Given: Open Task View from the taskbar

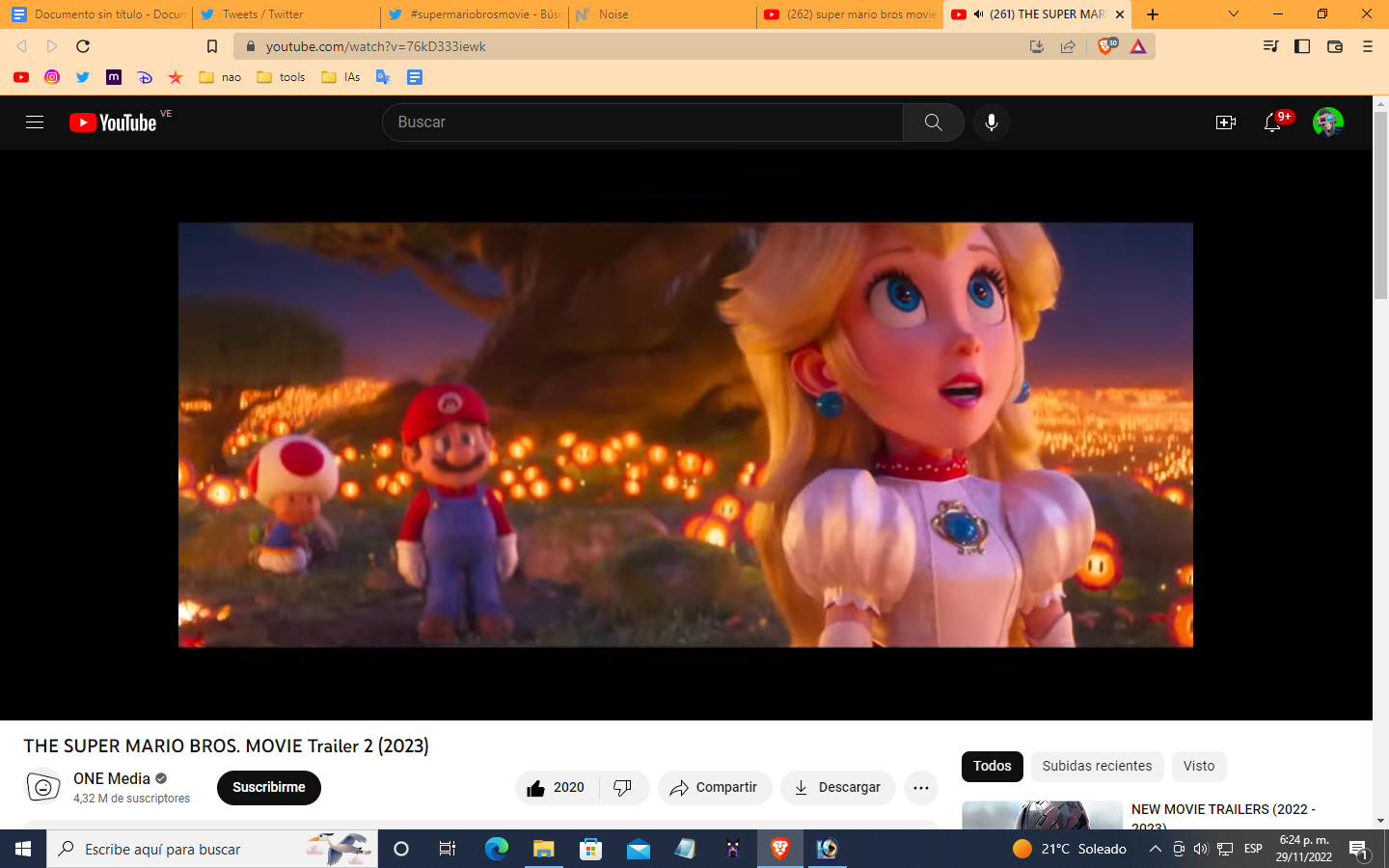Looking at the screenshot, I should (x=448, y=849).
